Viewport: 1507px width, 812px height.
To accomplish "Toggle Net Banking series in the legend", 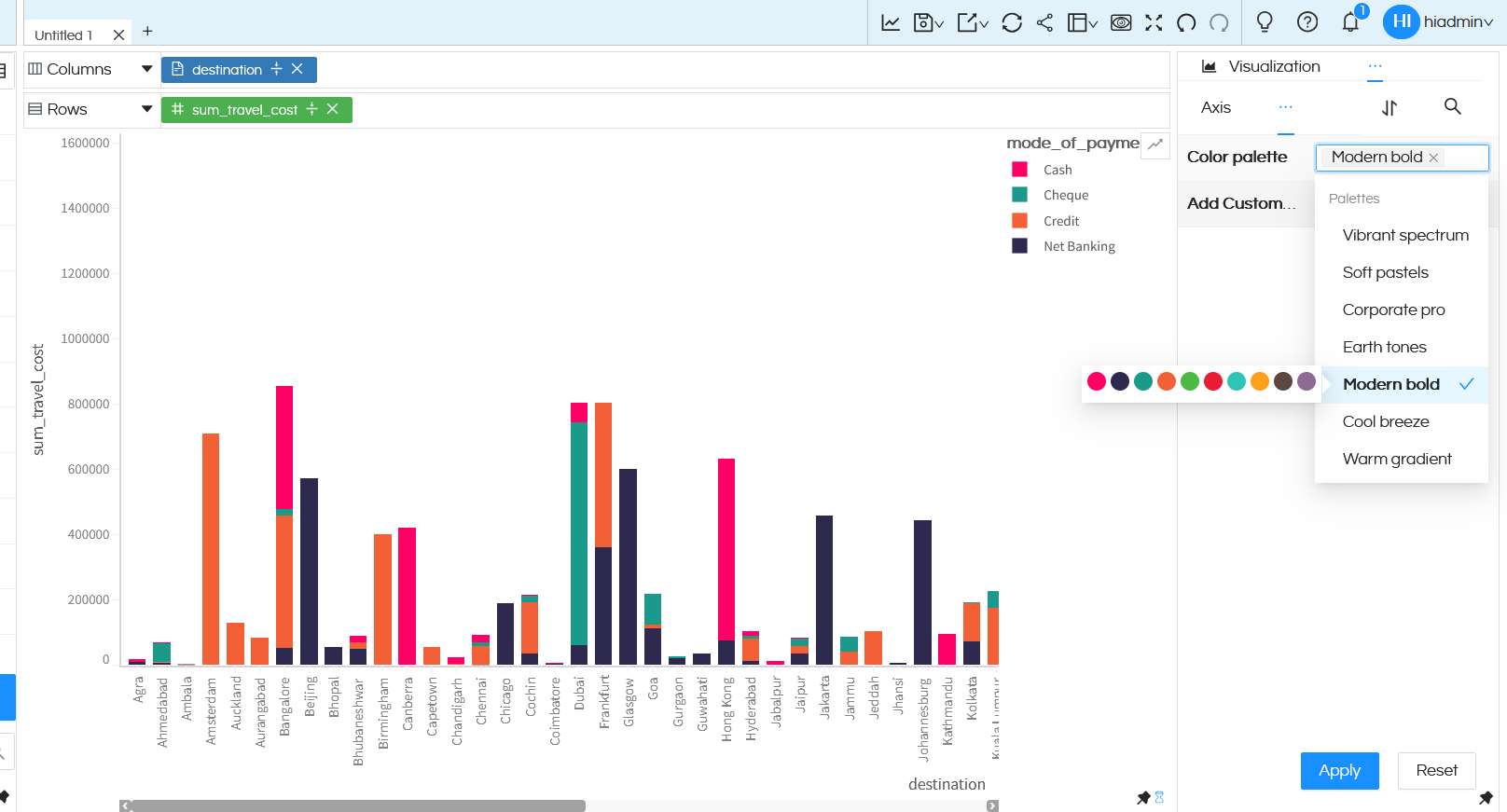I will [1064, 246].
